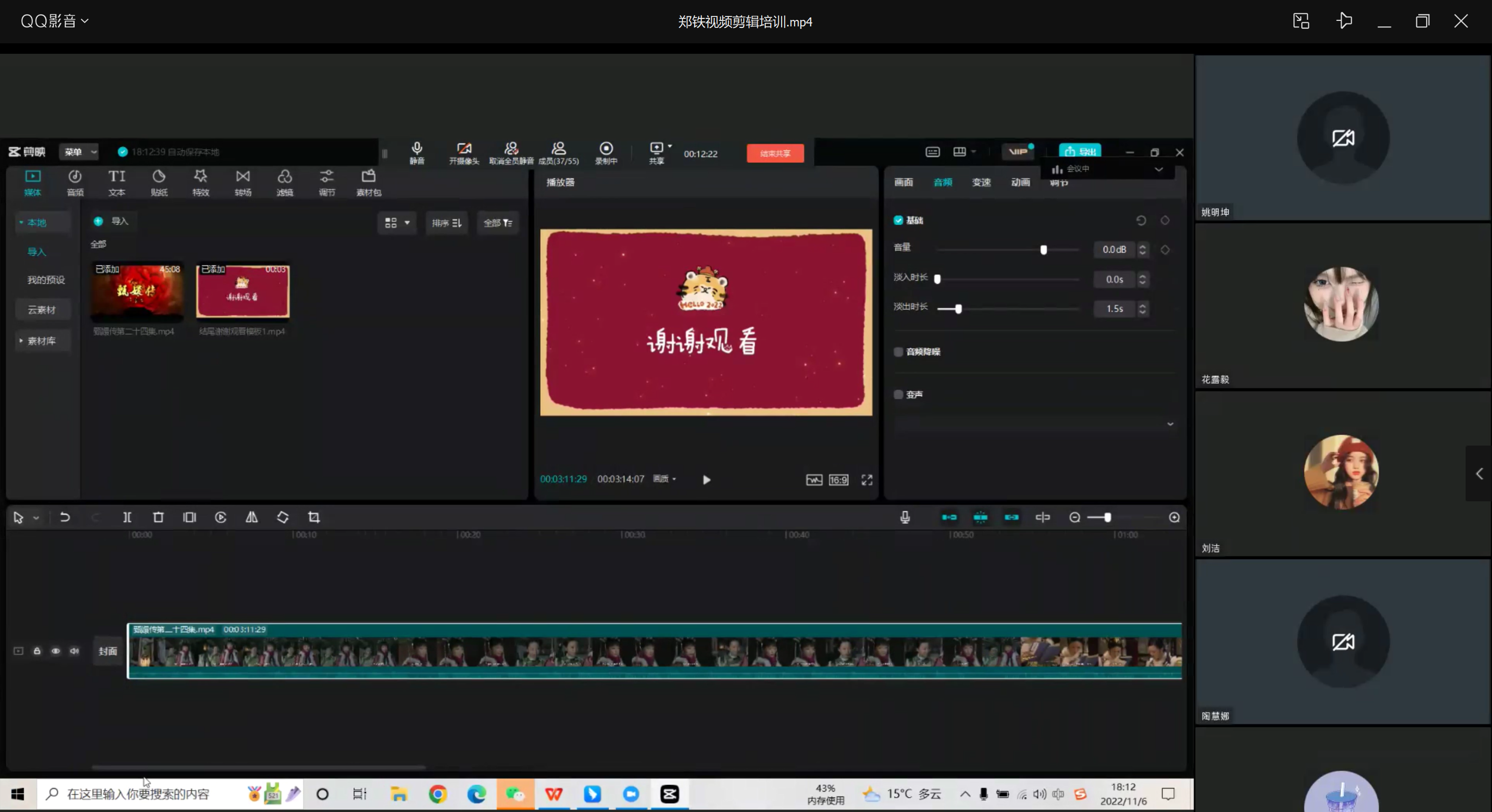Click the timeline voice record microphone
Screen dimensions: 1492x812
(x=905, y=517)
